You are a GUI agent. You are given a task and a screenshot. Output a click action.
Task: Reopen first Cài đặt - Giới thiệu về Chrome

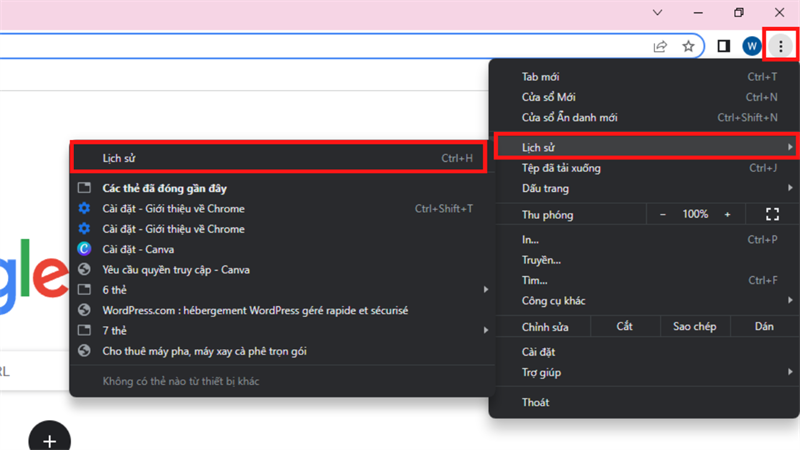[x=283, y=208]
